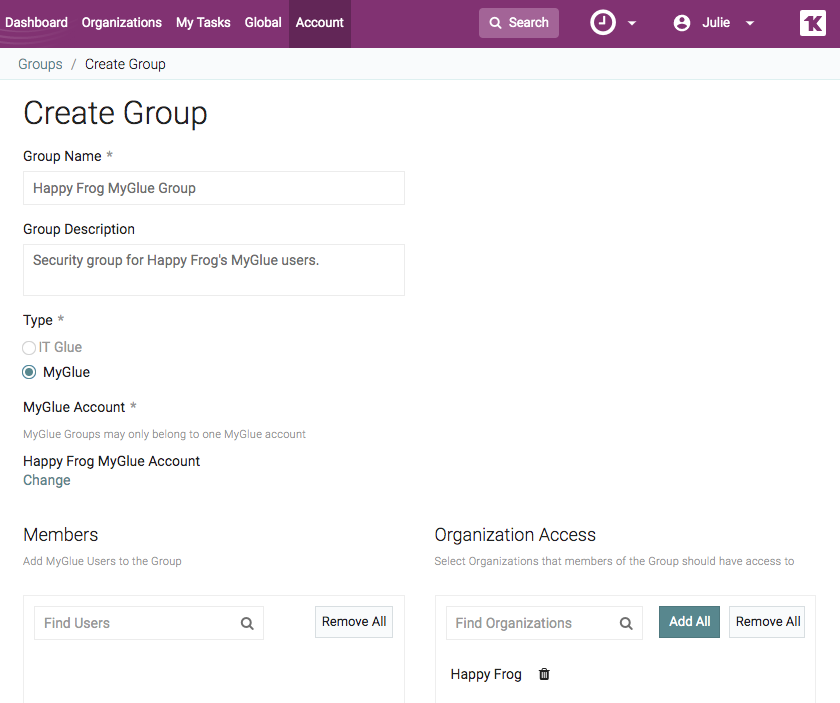Open the Dashboard menu item
The height and width of the screenshot is (703, 840).
pos(37,22)
